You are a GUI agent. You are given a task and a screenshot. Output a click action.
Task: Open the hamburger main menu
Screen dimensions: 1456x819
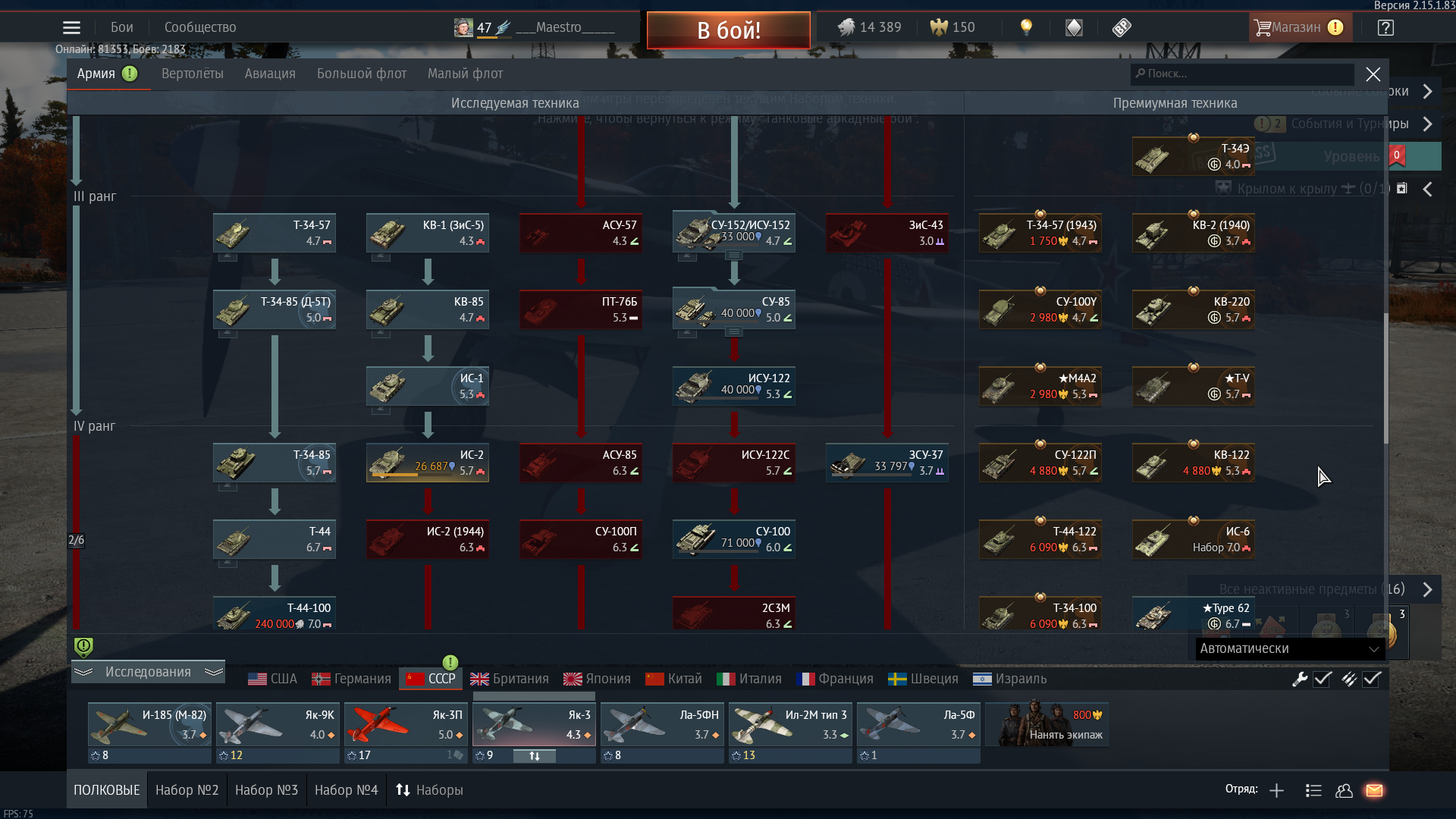(x=71, y=28)
